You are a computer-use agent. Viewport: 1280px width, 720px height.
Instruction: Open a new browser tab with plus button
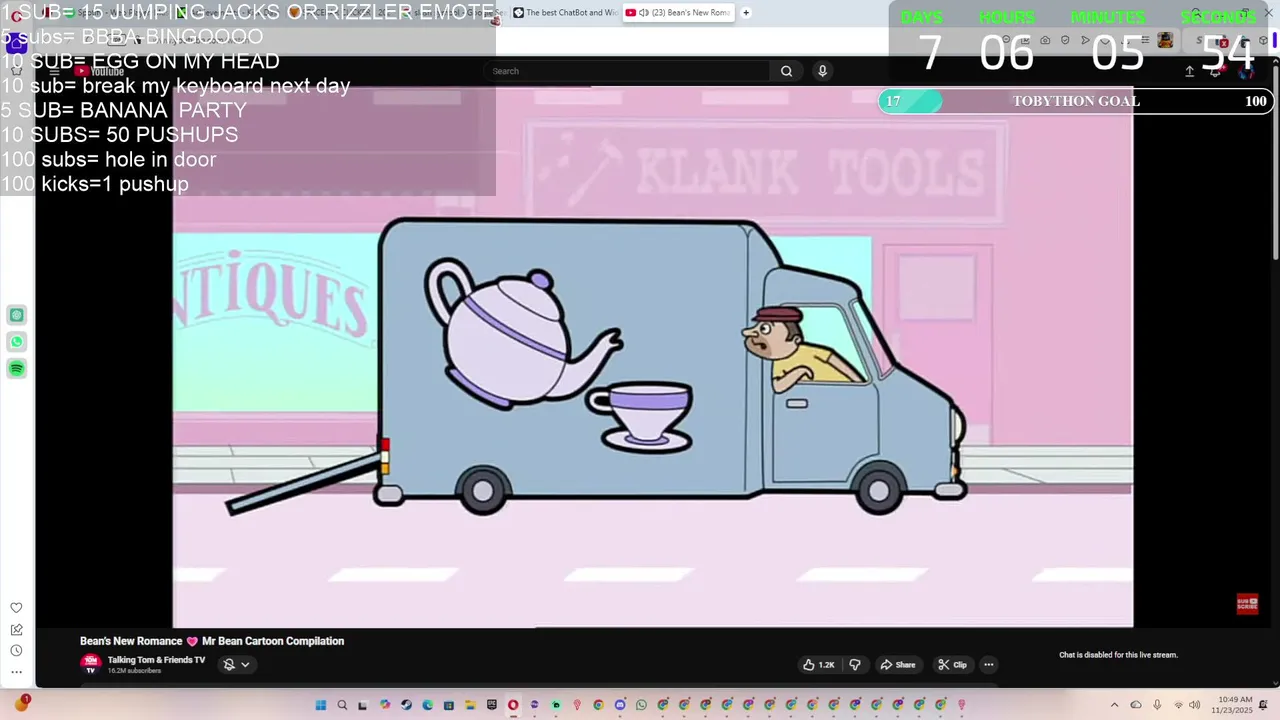[746, 13]
